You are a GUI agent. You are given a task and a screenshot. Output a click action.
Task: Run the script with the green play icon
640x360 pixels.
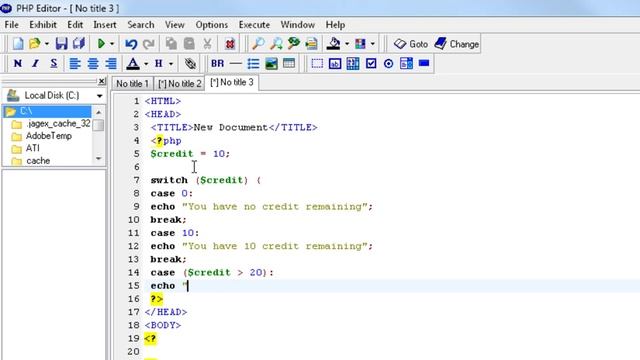point(101,43)
